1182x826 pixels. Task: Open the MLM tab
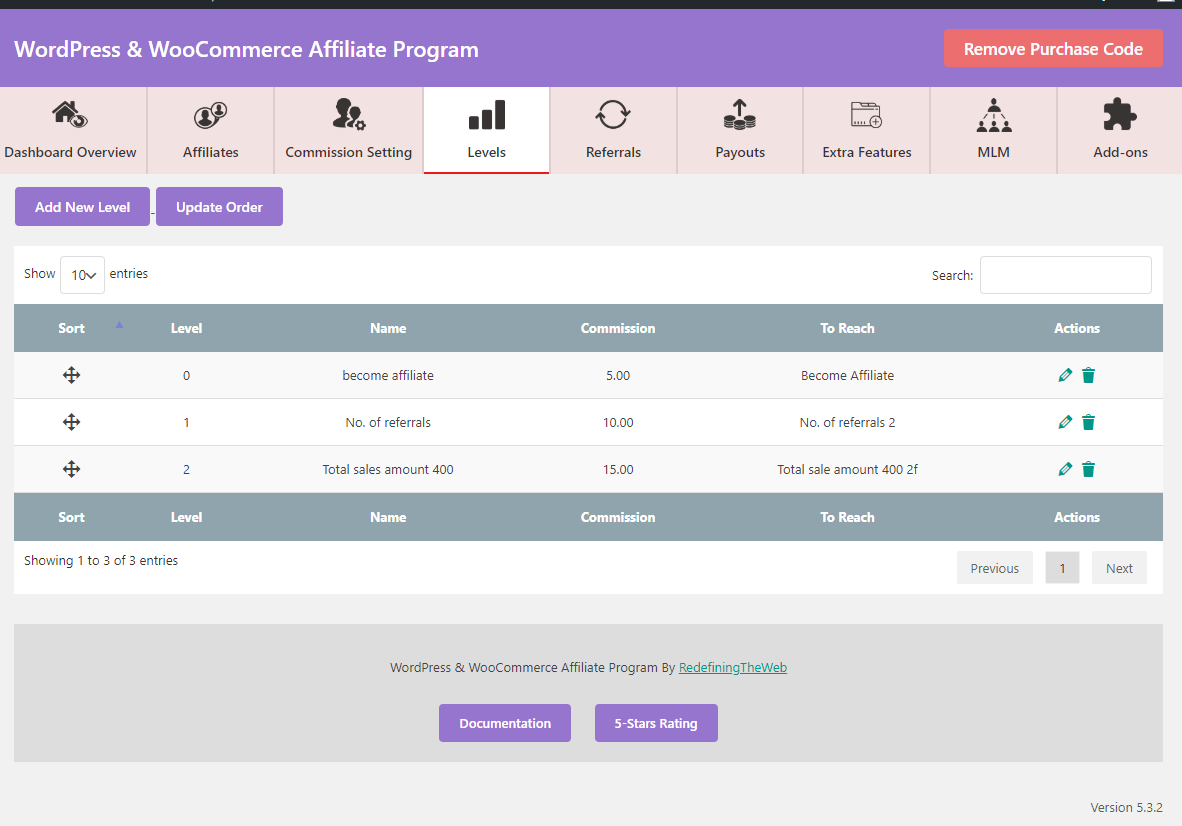coord(994,130)
